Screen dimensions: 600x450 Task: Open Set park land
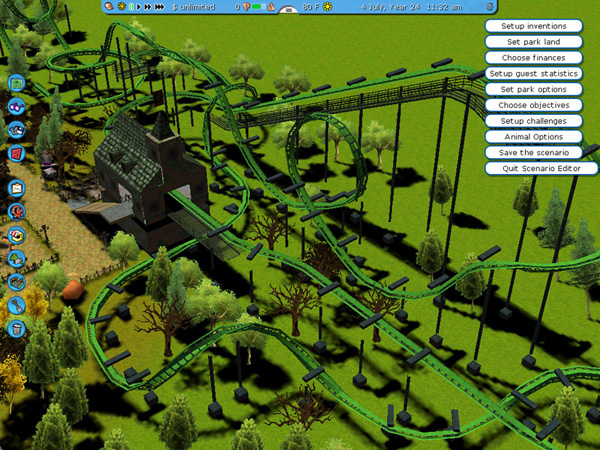pyautogui.click(x=534, y=42)
